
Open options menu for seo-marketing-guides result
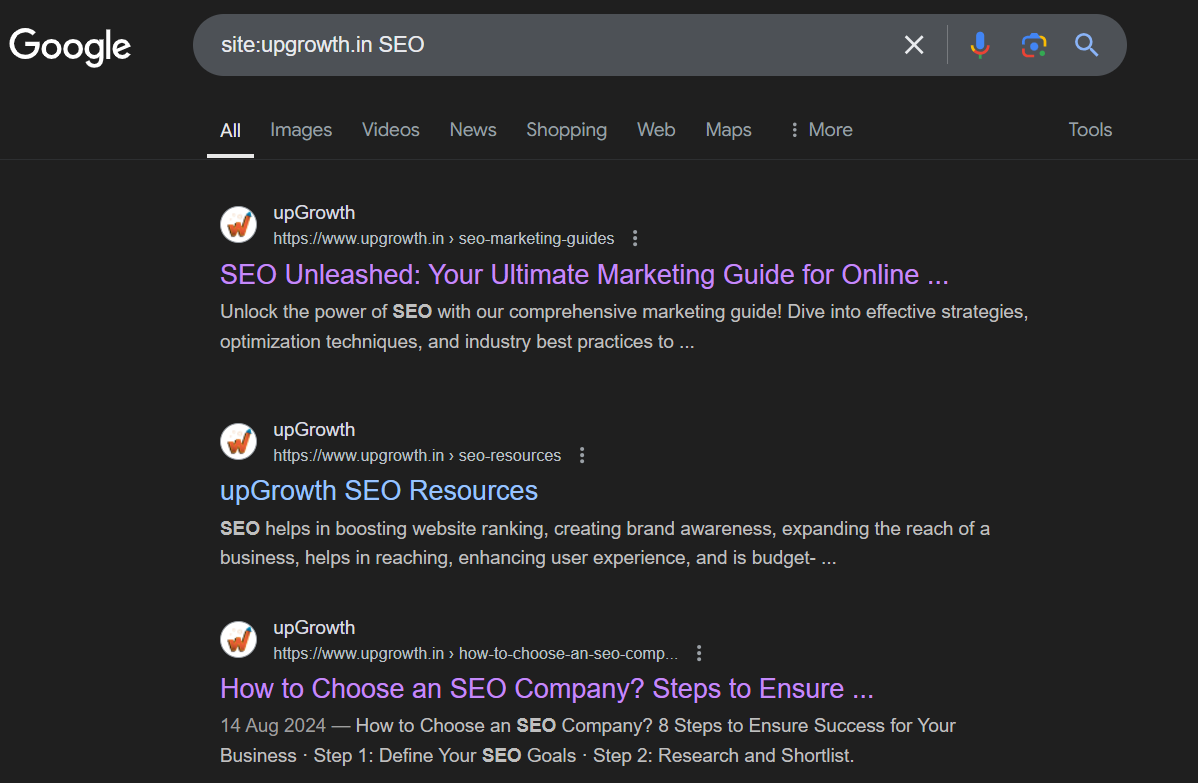tap(635, 238)
